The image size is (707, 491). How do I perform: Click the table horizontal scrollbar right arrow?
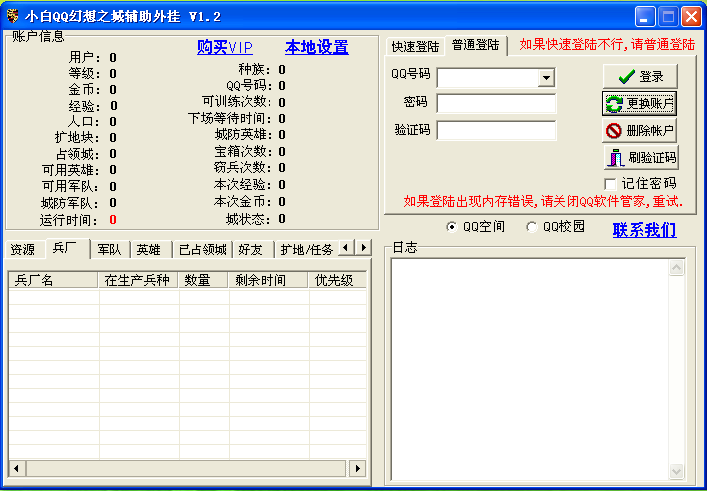pos(358,468)
